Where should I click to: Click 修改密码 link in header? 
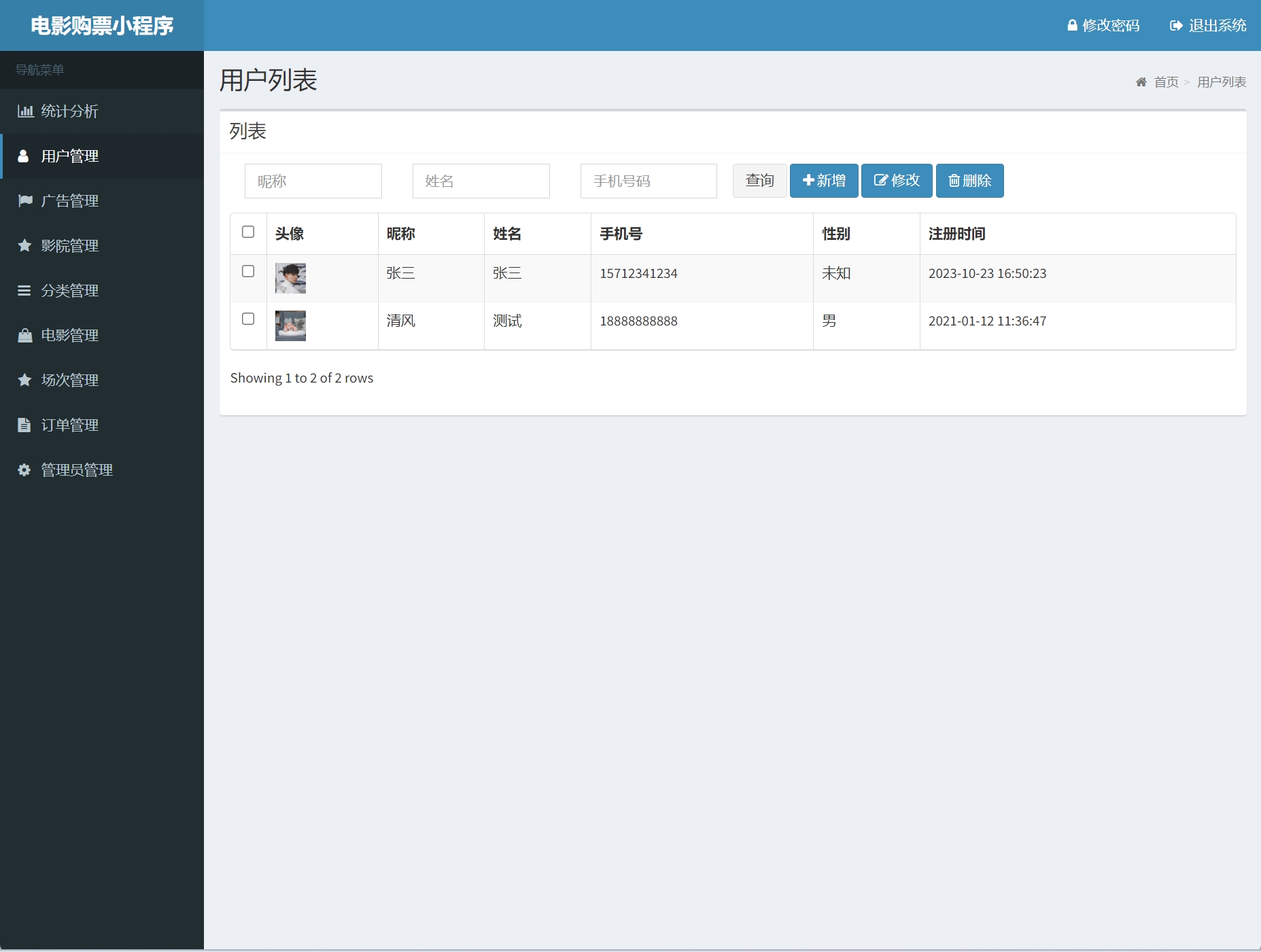[1103, 26]
